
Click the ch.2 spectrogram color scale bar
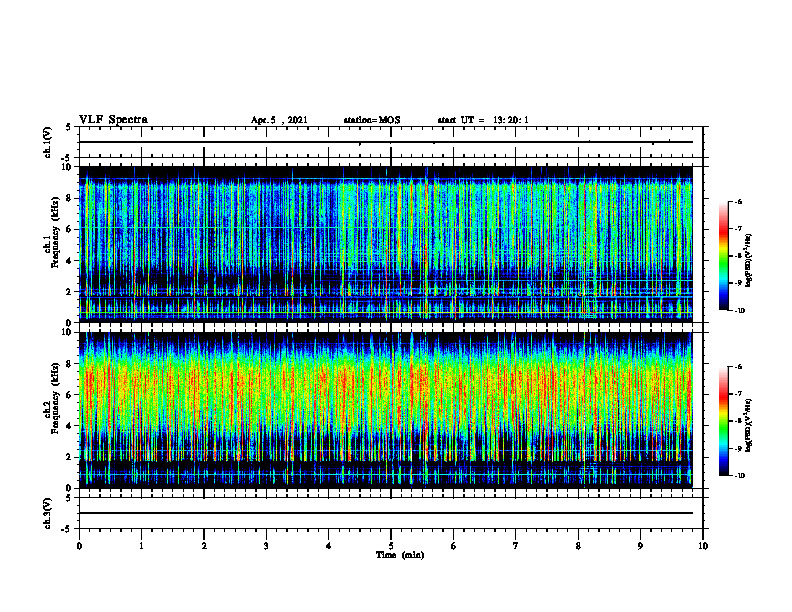click(723, 421)
